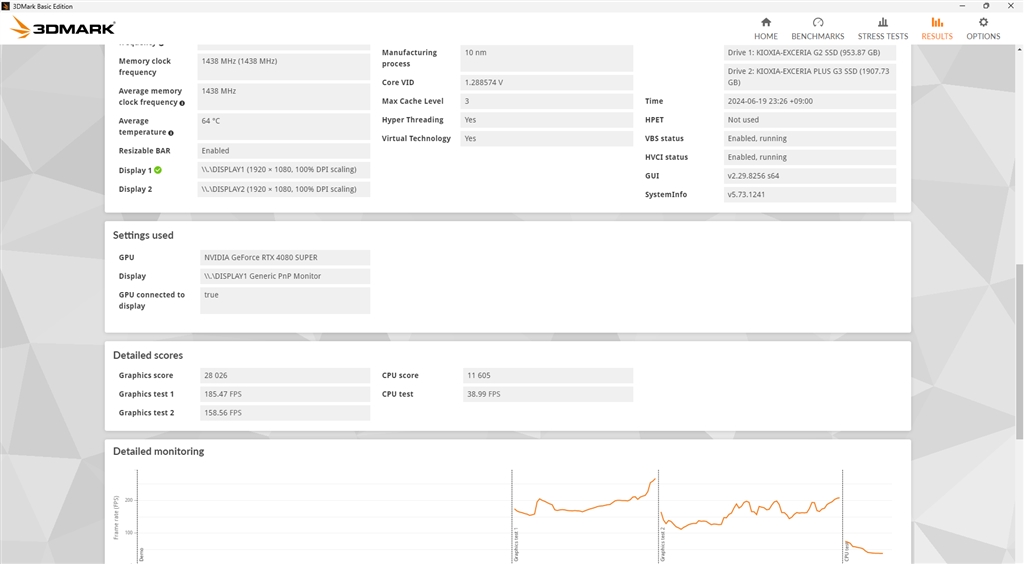Viewport: 1024px width, 564px height.
Task: Click info icon beside Average temperature
Action: [171, 133]
